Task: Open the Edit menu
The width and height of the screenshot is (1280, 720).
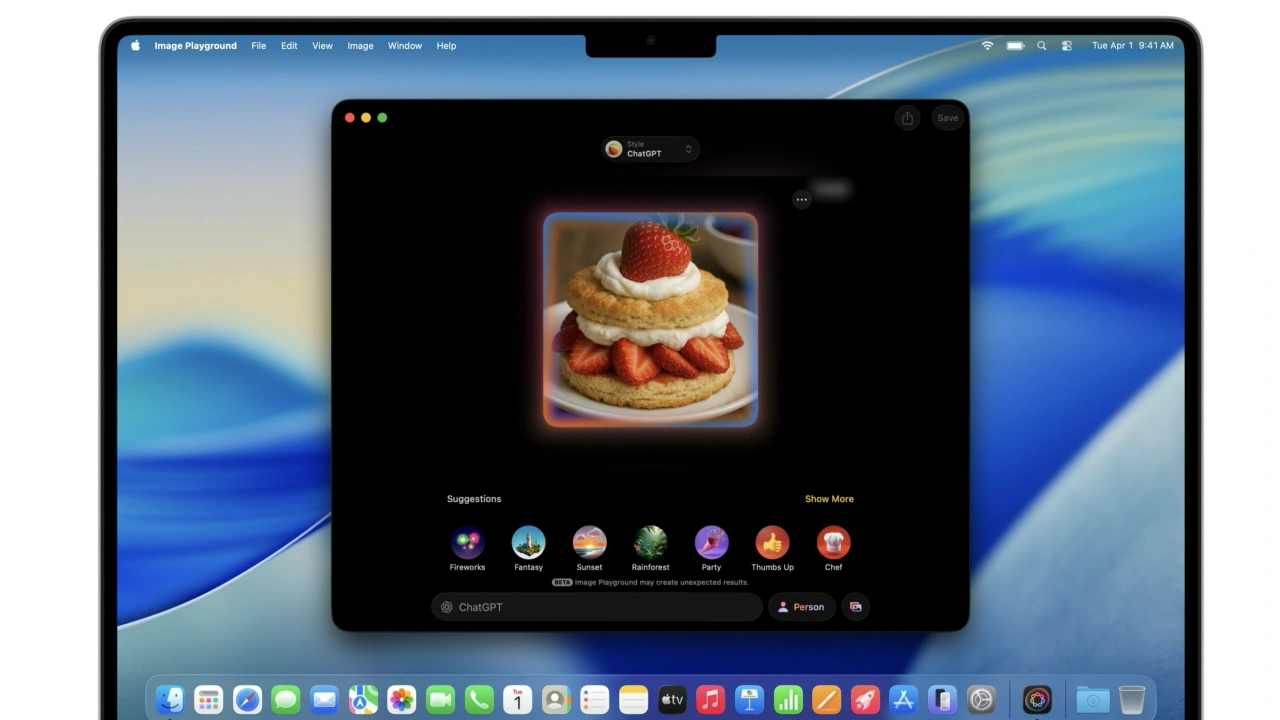Action: pos(289,46)
